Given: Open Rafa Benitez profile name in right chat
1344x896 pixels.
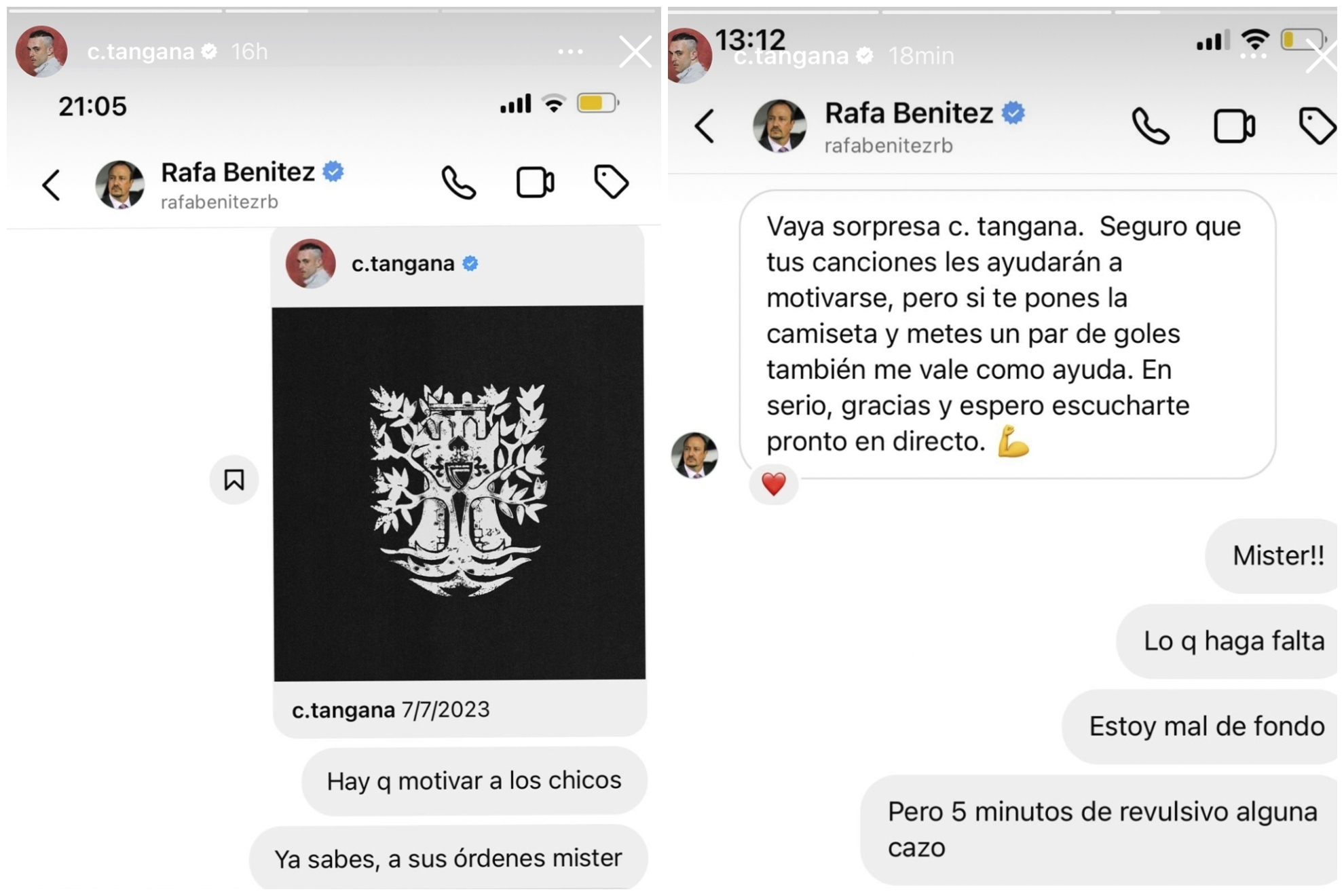Looking at the screenshot, I should 909,113.
